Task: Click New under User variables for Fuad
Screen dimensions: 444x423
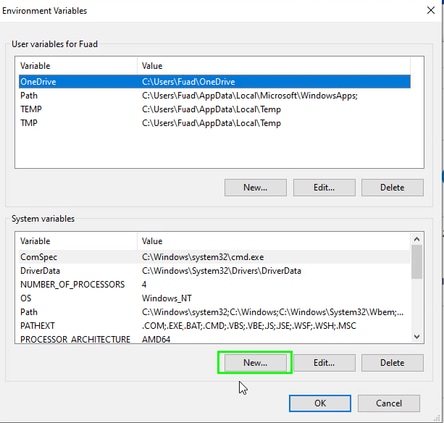Action: point(255,187)
